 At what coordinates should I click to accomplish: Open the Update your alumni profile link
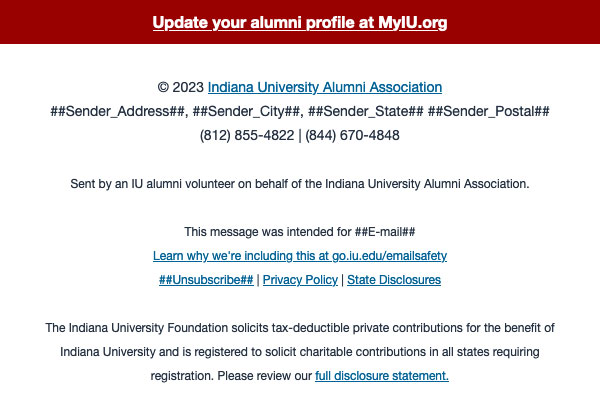click(300, 23)
